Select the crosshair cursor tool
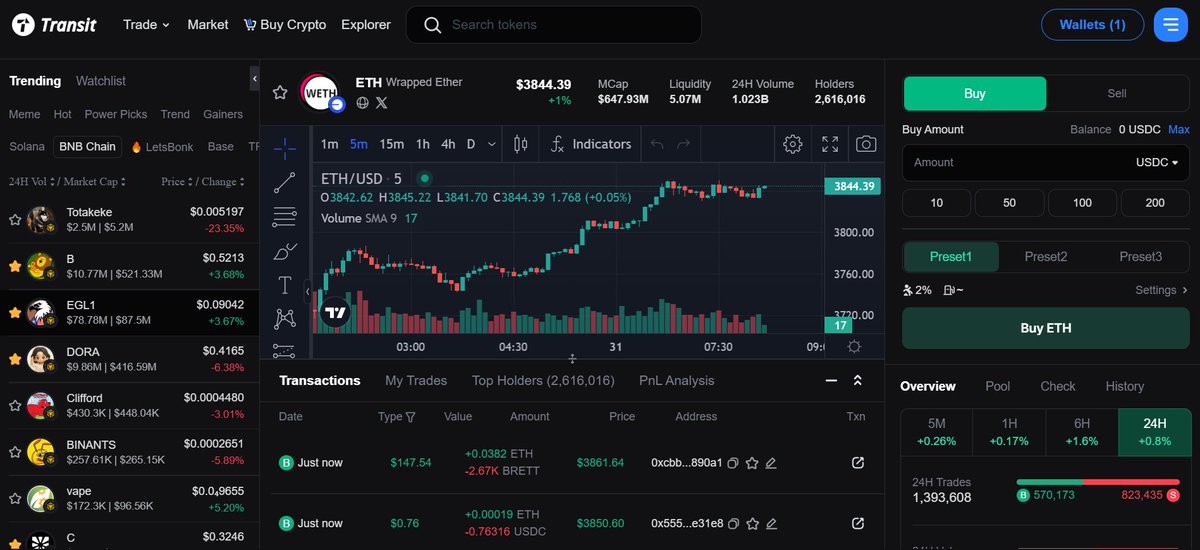1200x550 pixels. [x=285, y=148]
